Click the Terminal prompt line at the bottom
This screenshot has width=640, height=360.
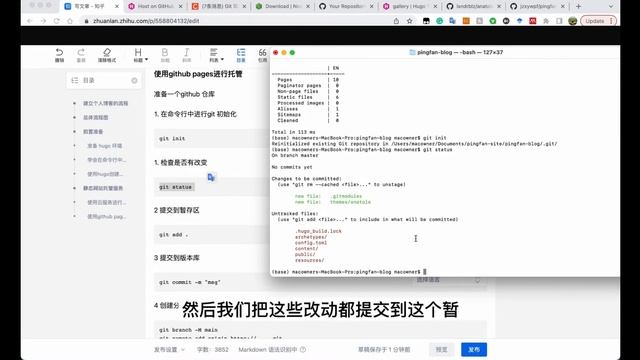point(349,272)
